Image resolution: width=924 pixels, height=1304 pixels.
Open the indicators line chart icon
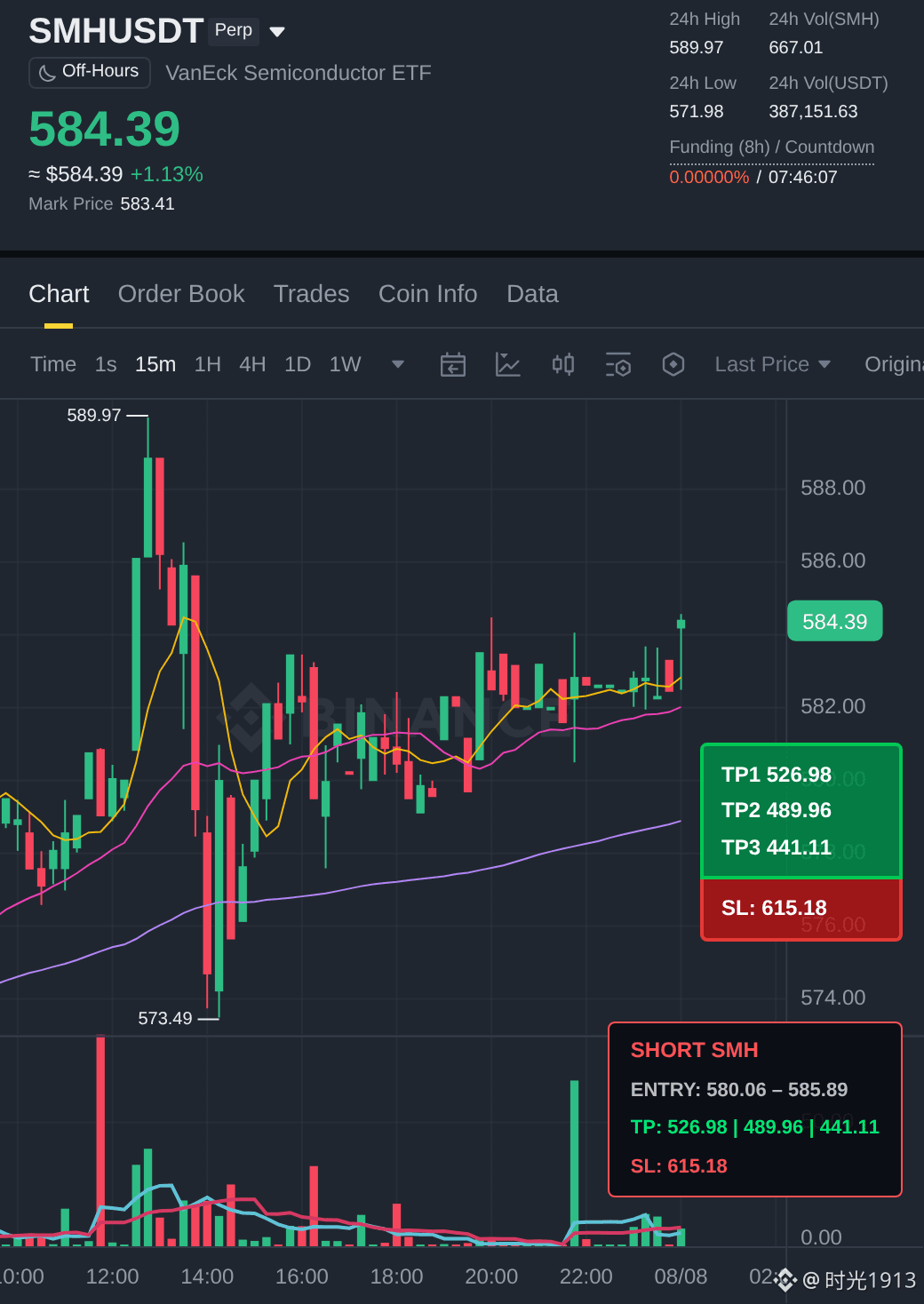pos(508,364)
